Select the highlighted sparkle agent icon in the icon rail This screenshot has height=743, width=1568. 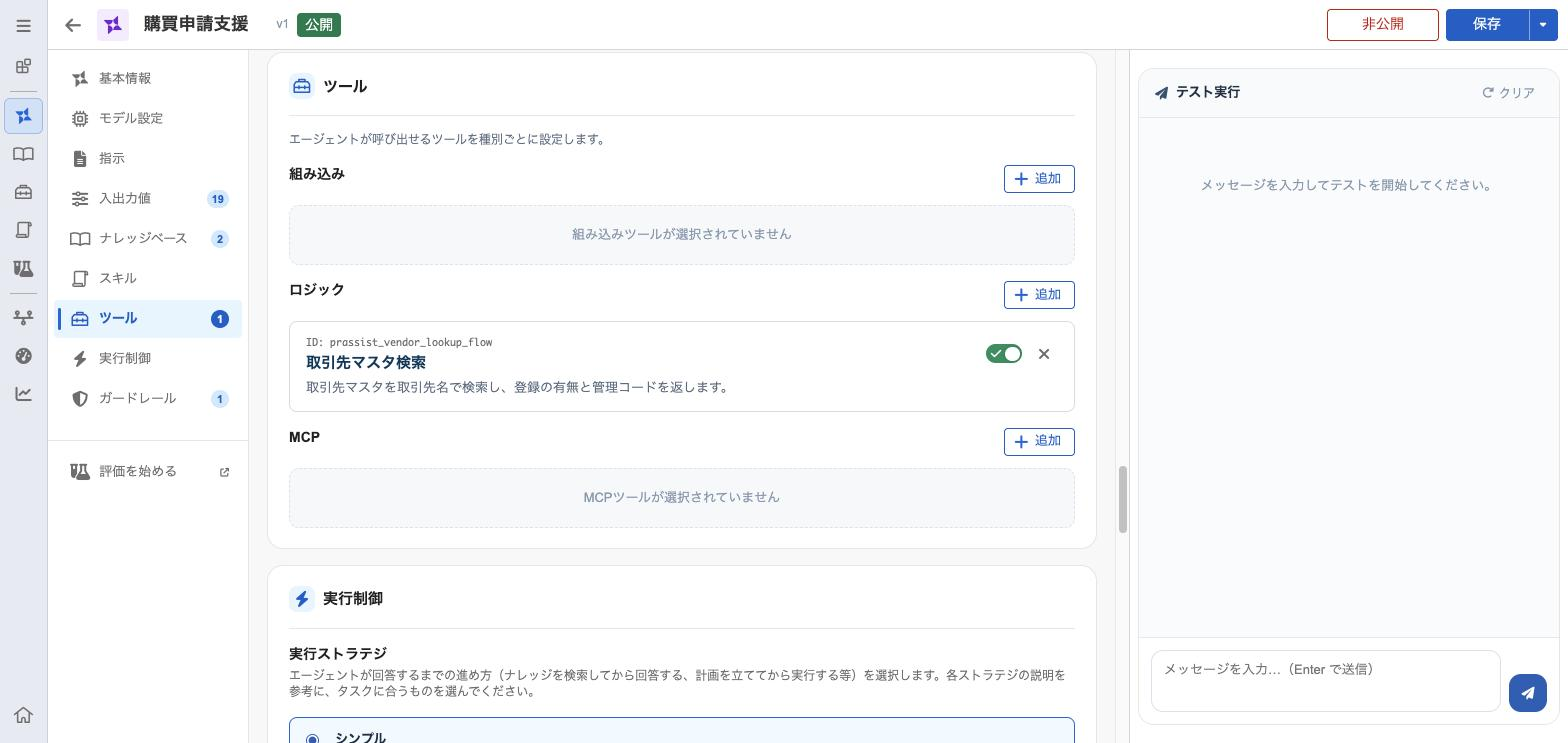(23, 116)
